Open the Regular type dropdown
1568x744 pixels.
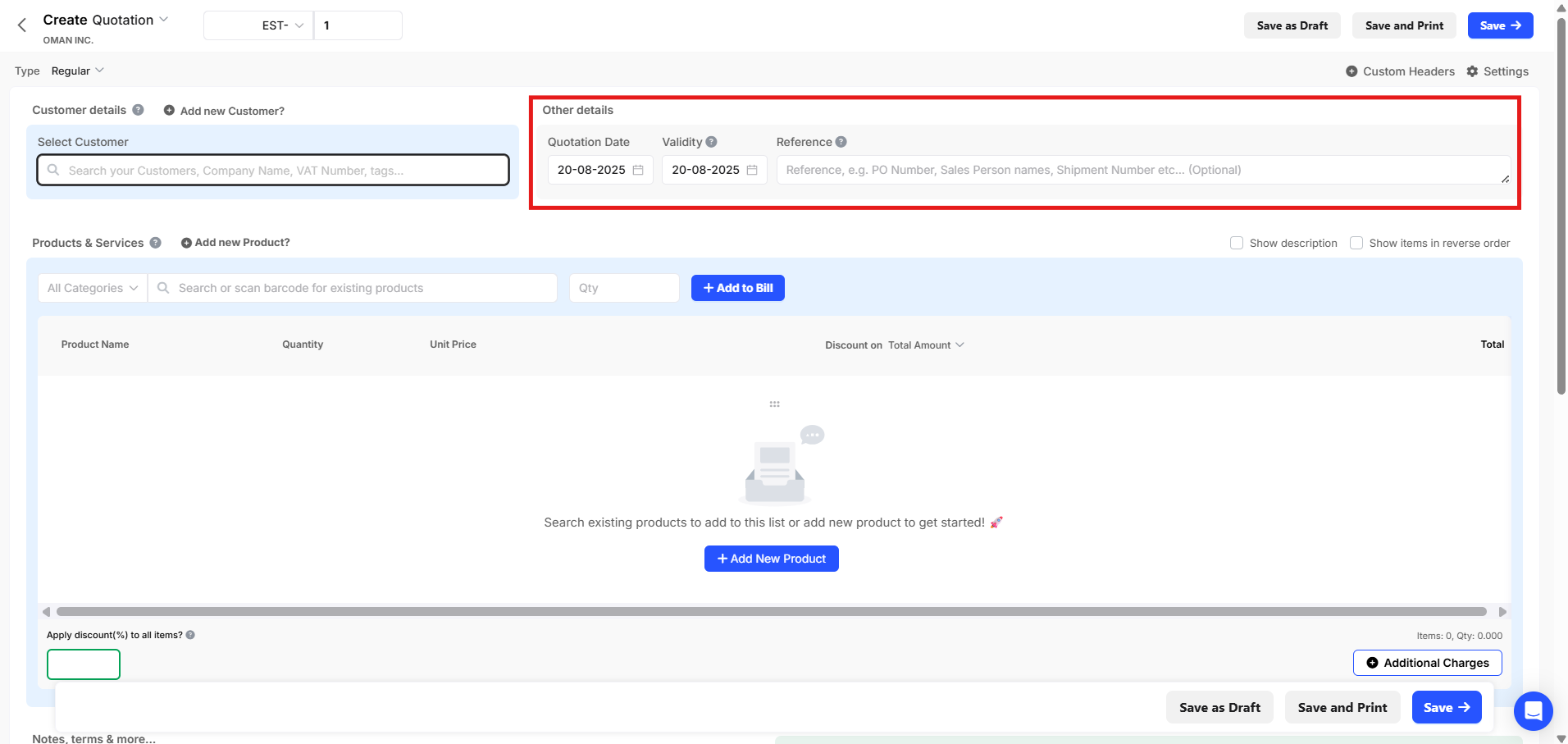[x=78, y=71]
